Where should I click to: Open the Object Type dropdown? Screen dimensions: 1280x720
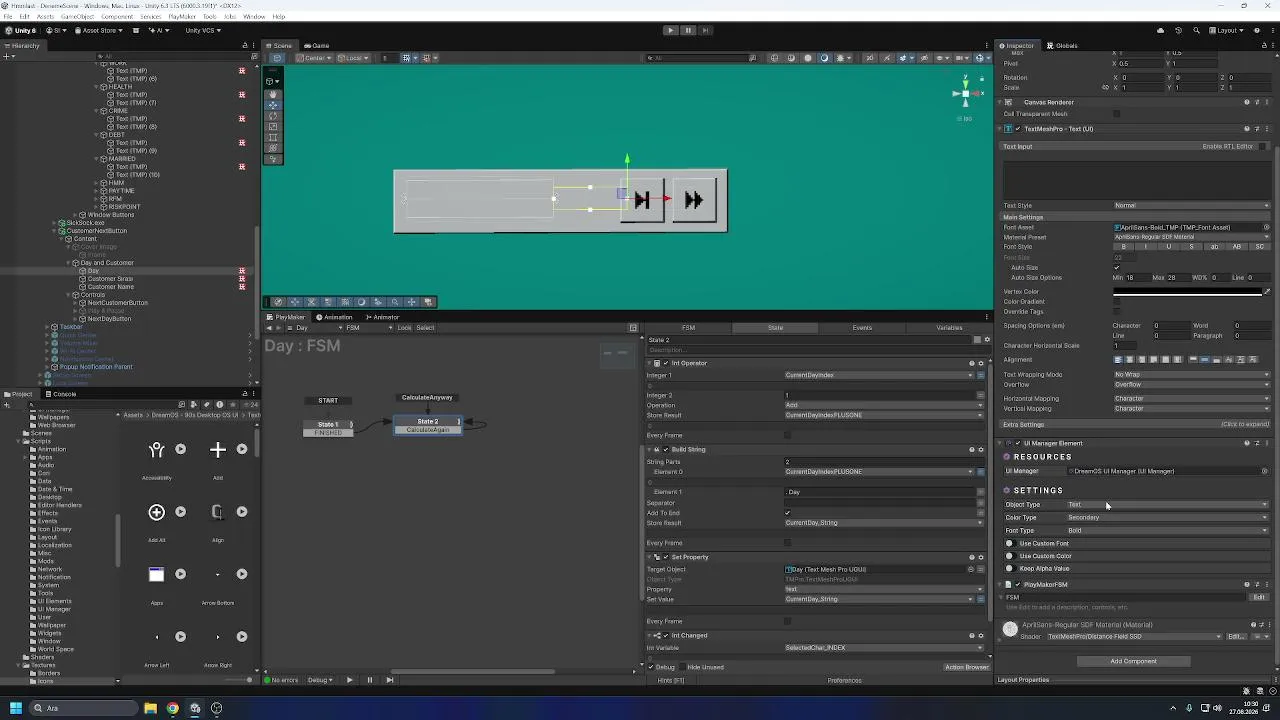(x=1168, y=505)
